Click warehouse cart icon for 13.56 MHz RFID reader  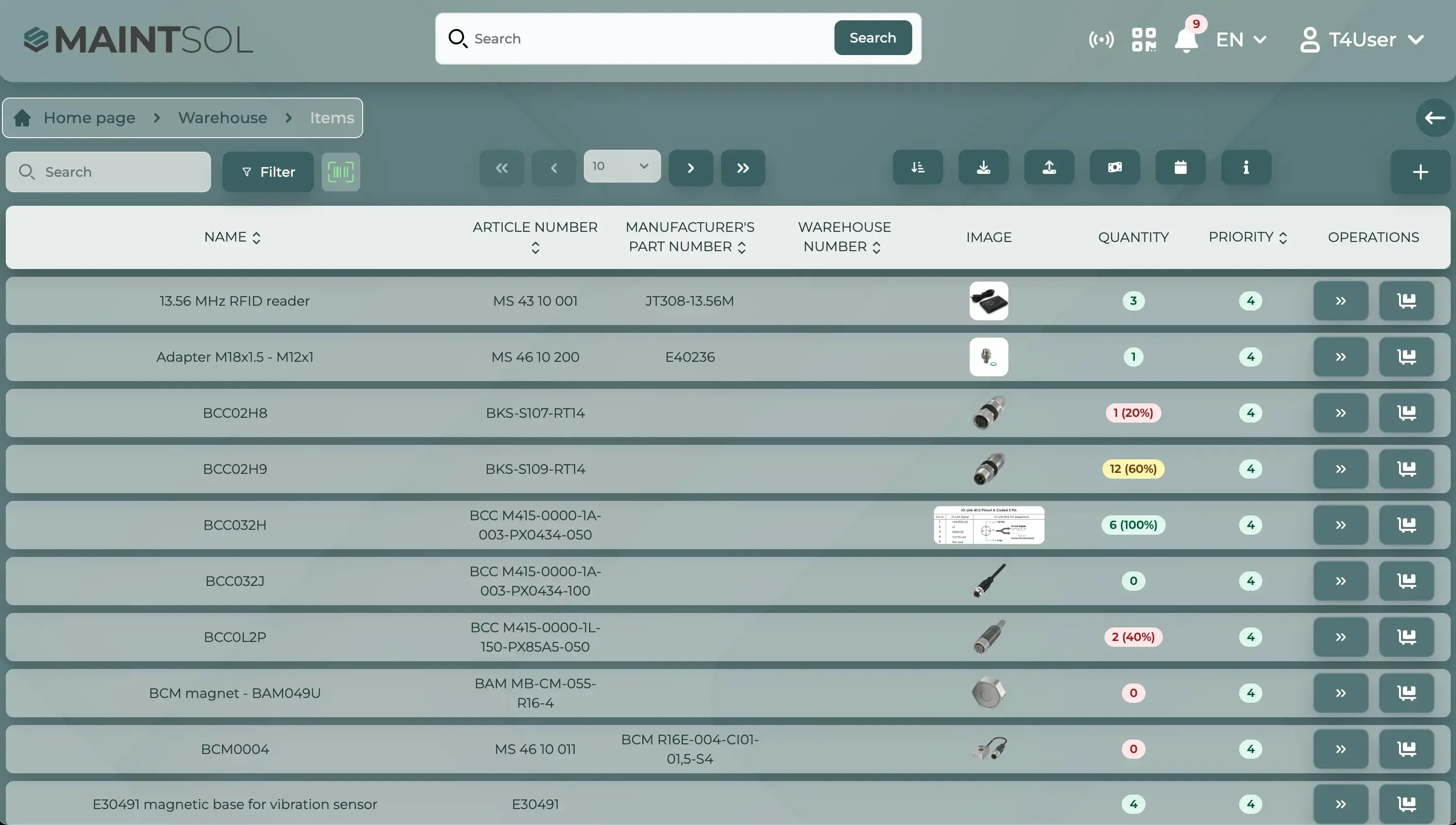[x=1407, y=301]
